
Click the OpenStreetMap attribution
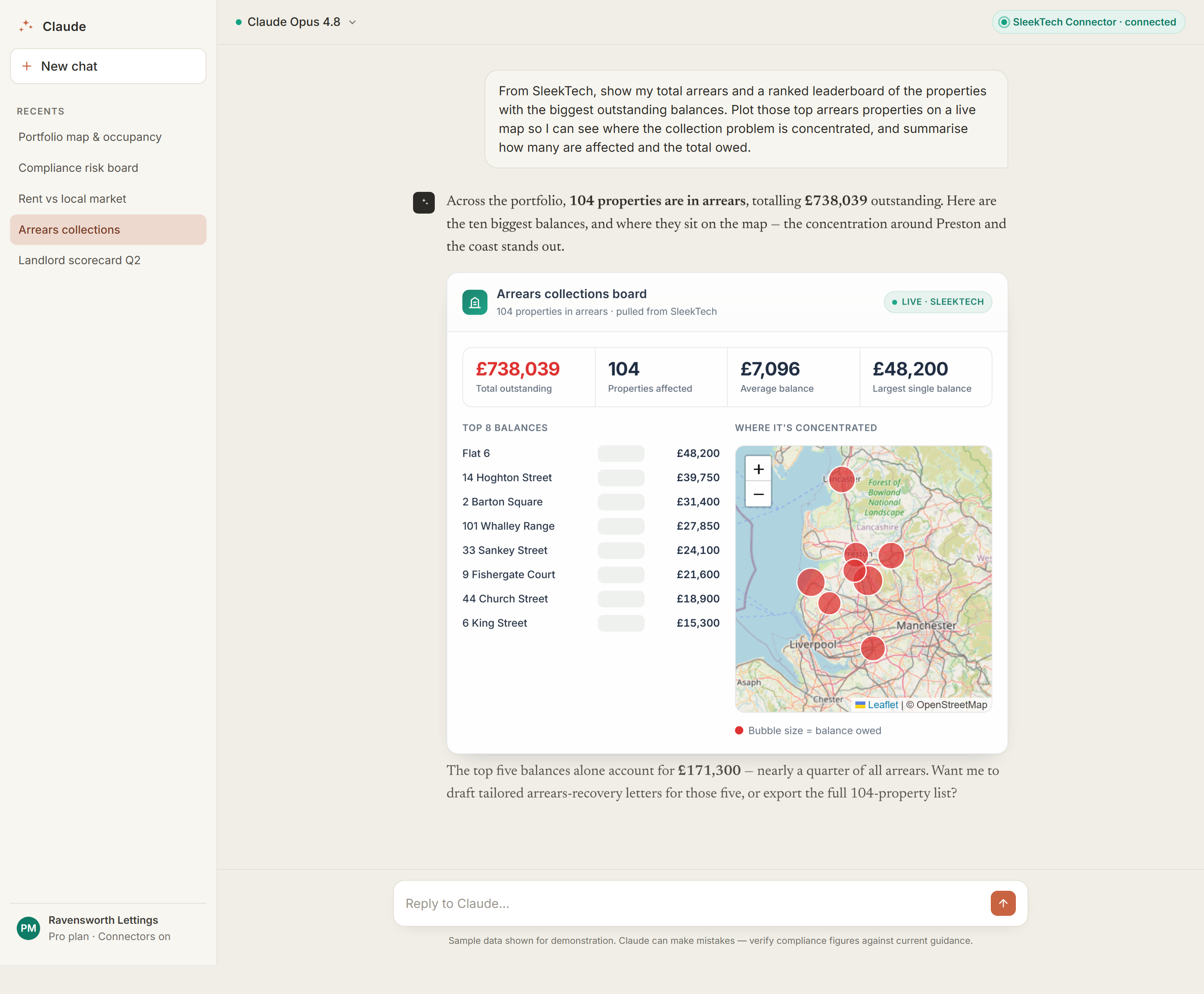(946, 705)
